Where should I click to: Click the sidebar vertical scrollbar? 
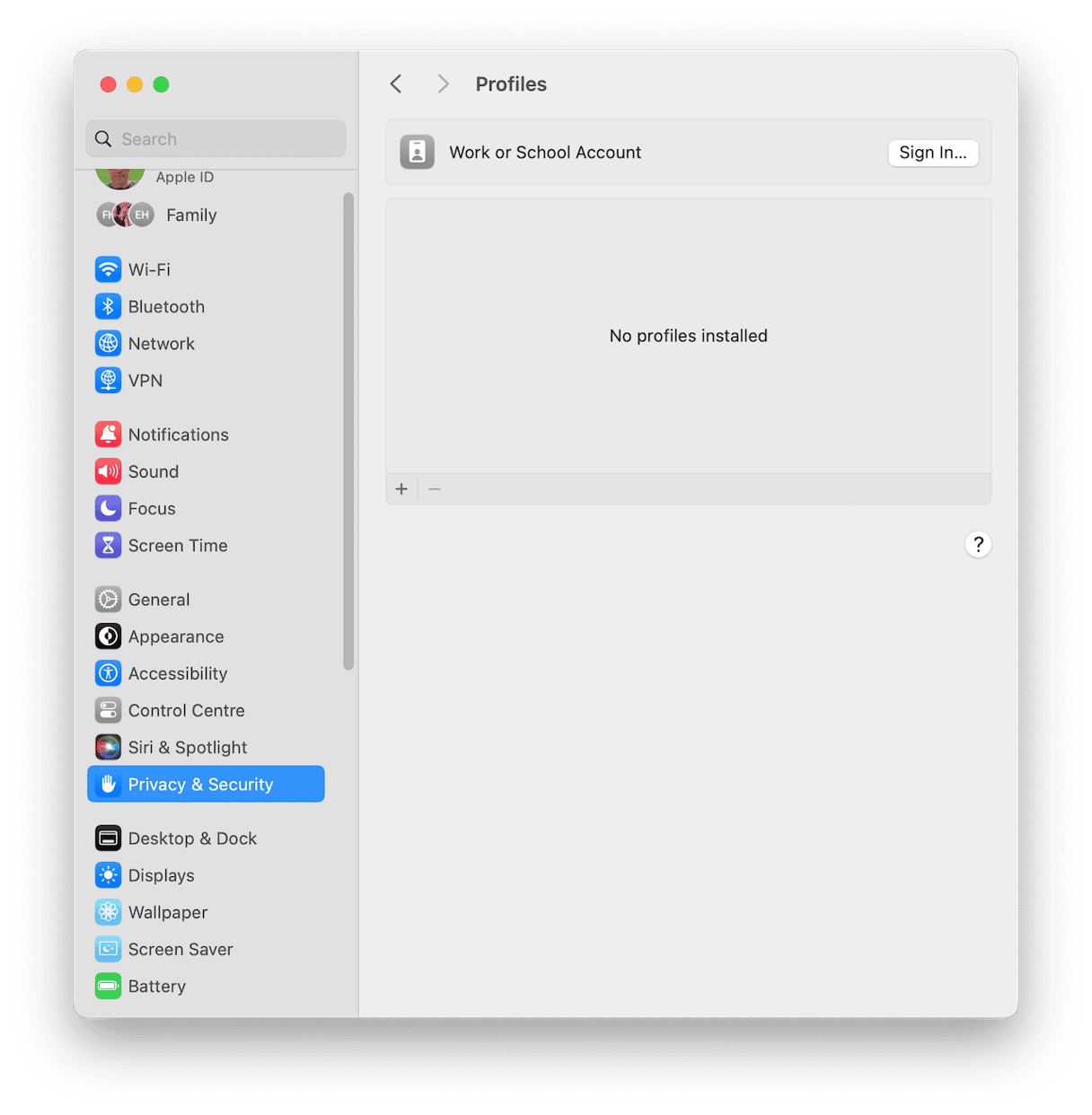(348, 431)
